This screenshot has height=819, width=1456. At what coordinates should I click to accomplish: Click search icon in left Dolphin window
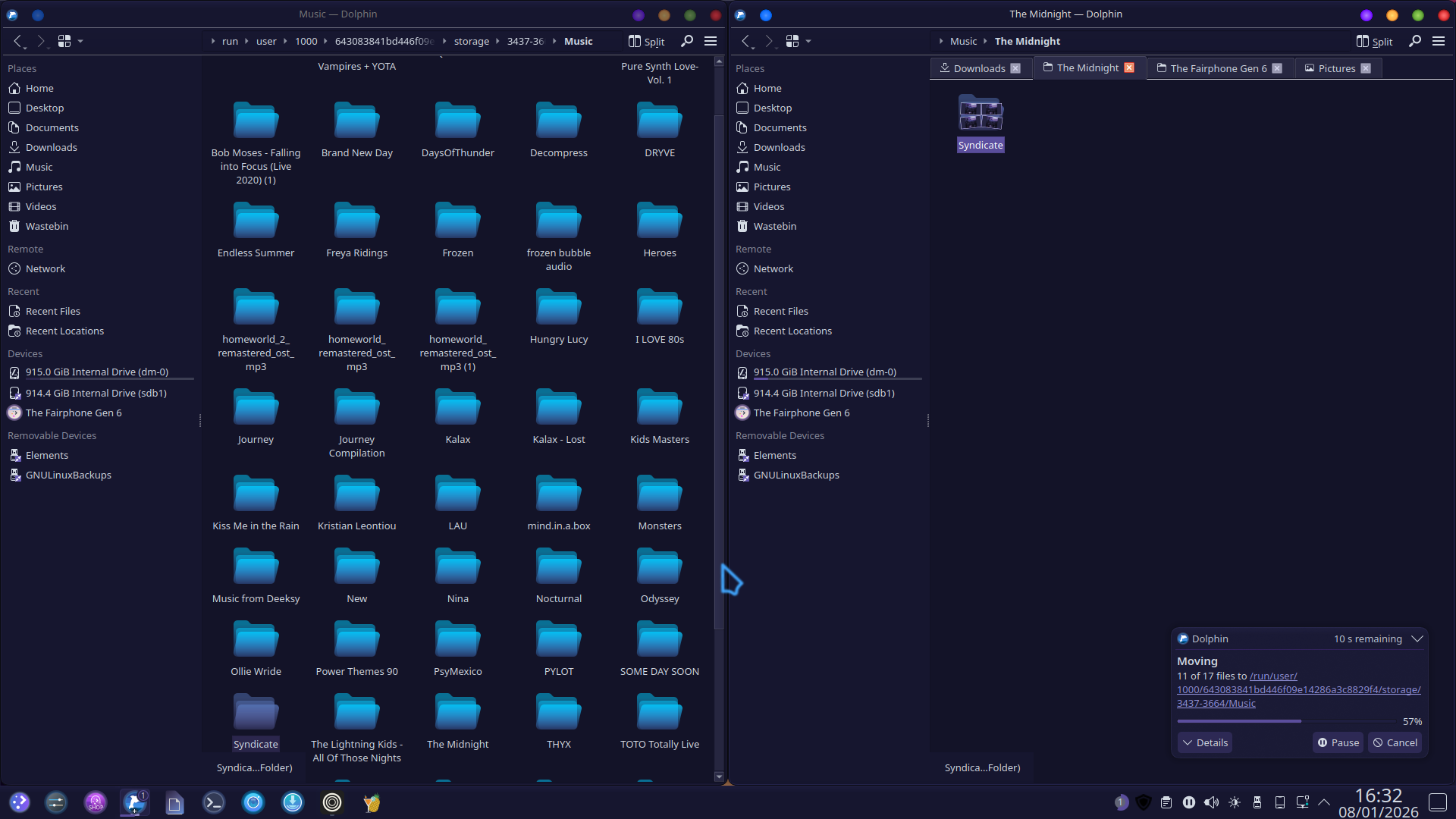point(686,41)
